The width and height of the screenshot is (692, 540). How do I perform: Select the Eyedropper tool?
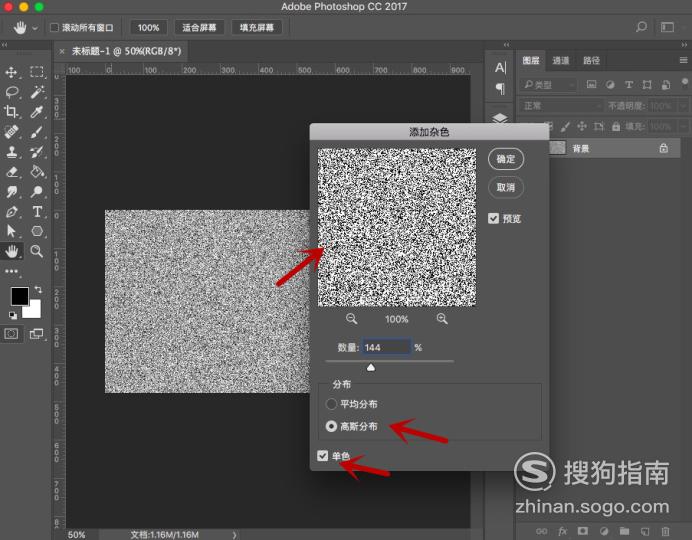coord(37,112)
